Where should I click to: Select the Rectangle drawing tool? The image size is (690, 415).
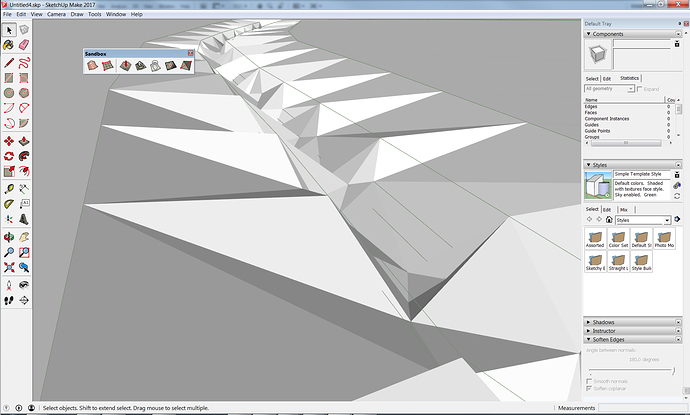tap(9, 78)
